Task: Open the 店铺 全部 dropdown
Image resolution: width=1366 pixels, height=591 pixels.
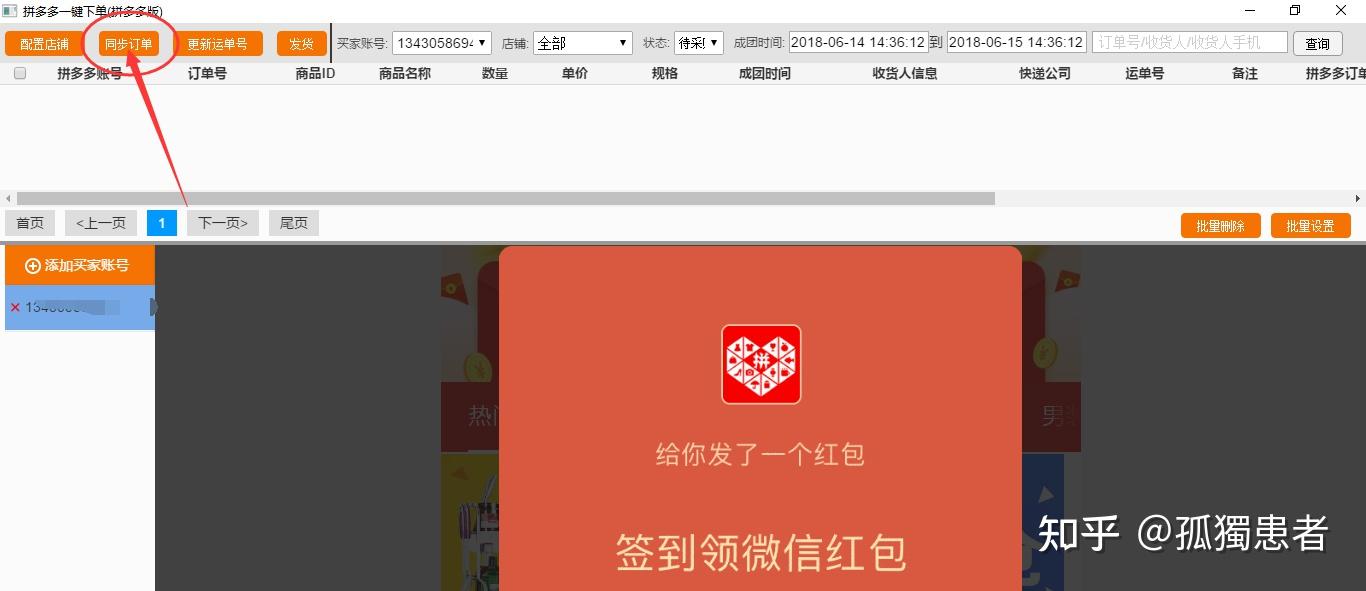Action: point(582,43)
